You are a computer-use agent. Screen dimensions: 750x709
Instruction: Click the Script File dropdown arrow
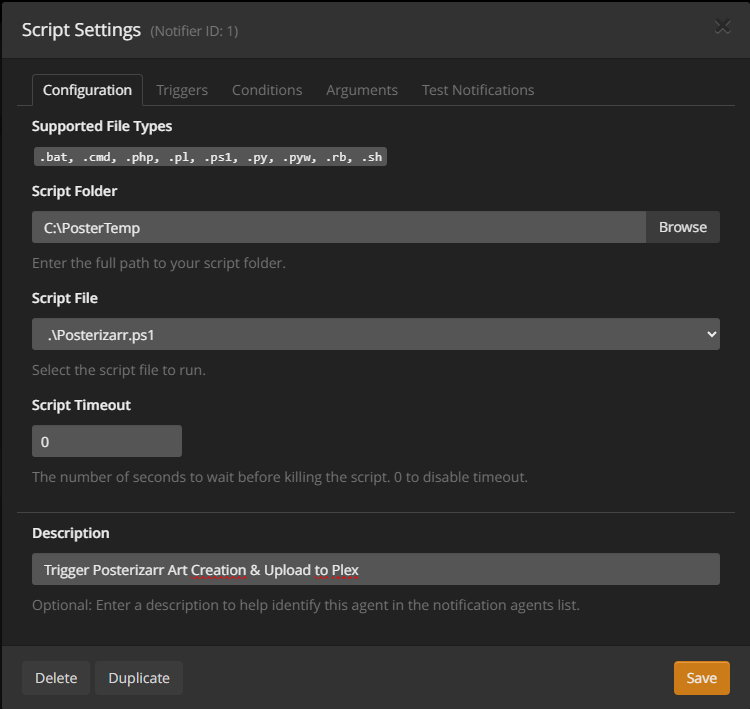click(x=711, y=334)
